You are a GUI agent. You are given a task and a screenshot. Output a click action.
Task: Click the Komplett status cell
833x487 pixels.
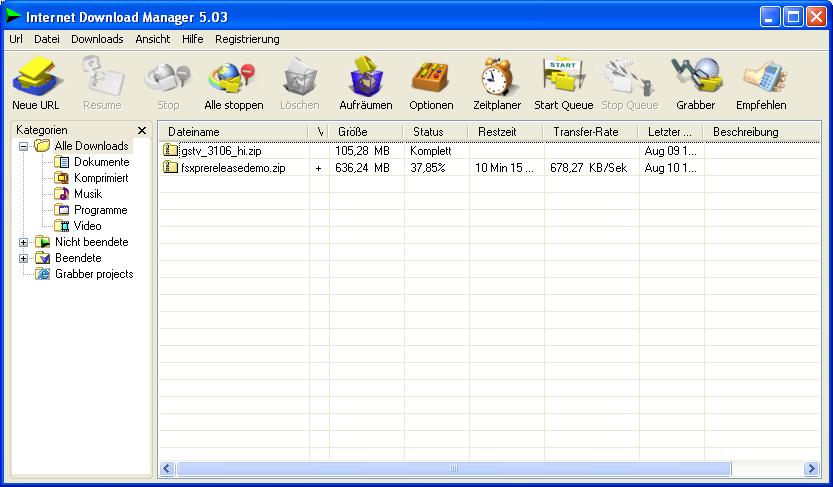pos(431,151)
